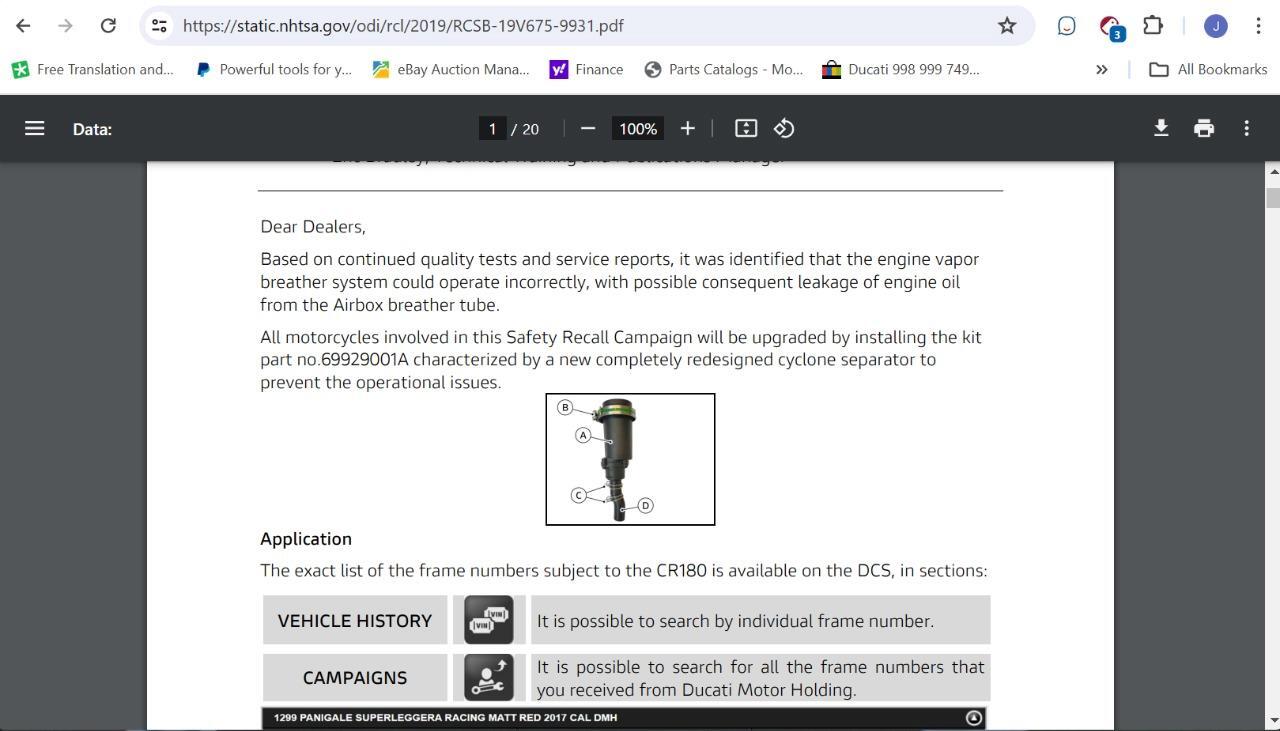This screenshot has height=731, width=1280.
Task: Open the Ducati 998 999 749 bookmark
Action: pos(901,69)
